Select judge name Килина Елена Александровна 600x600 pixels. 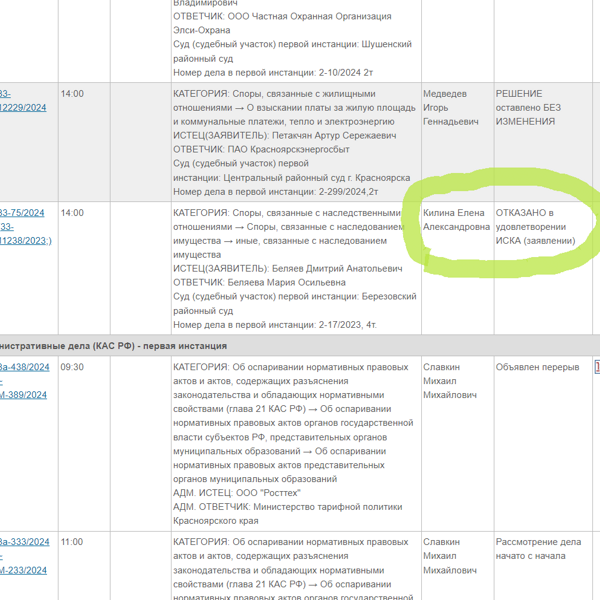[457, 220]
